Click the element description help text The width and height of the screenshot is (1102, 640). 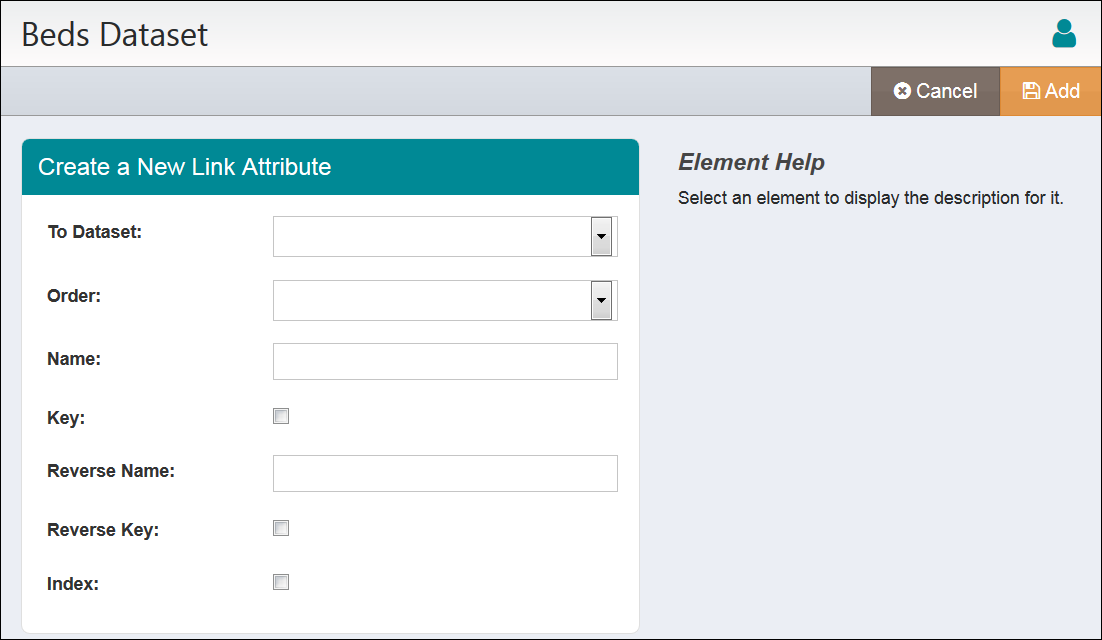click(x=870, y=197)
